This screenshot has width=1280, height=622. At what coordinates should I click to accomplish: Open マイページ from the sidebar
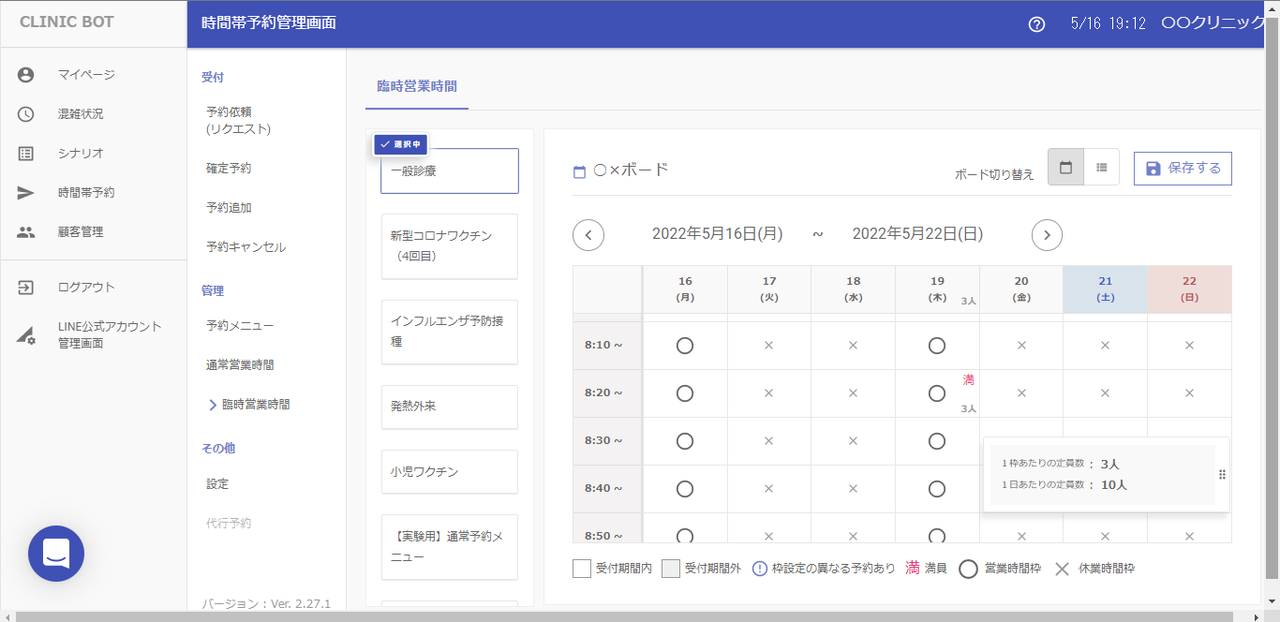pos(86,75)
